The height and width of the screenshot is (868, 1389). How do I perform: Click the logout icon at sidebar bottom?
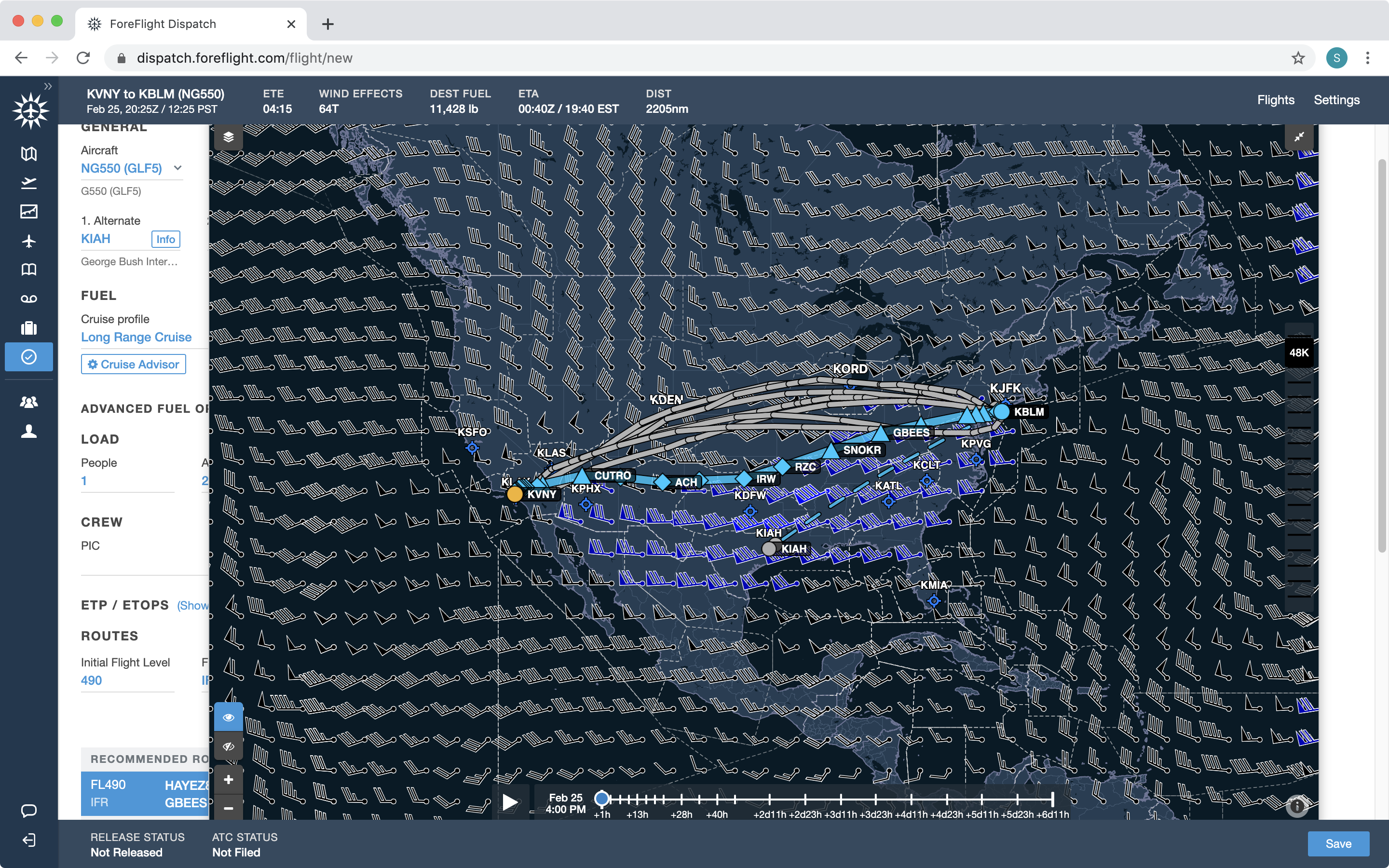(29, 841)
